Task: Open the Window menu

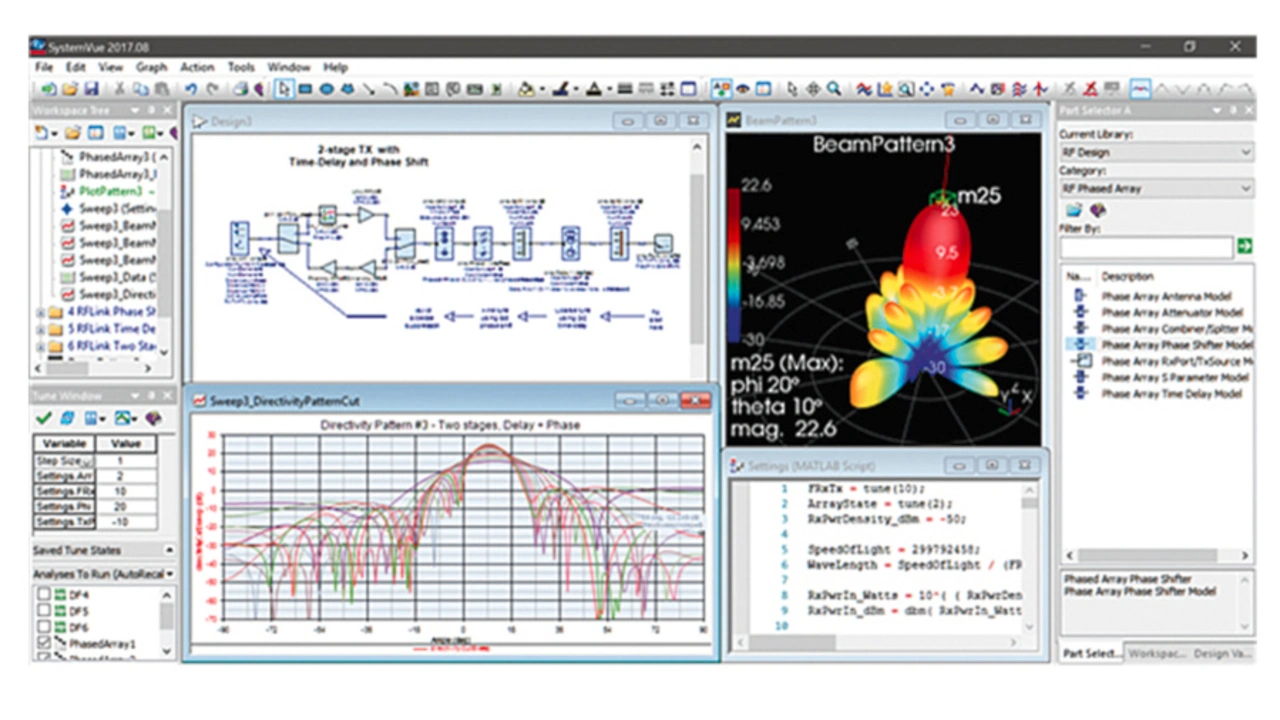Action: (289, 67)
